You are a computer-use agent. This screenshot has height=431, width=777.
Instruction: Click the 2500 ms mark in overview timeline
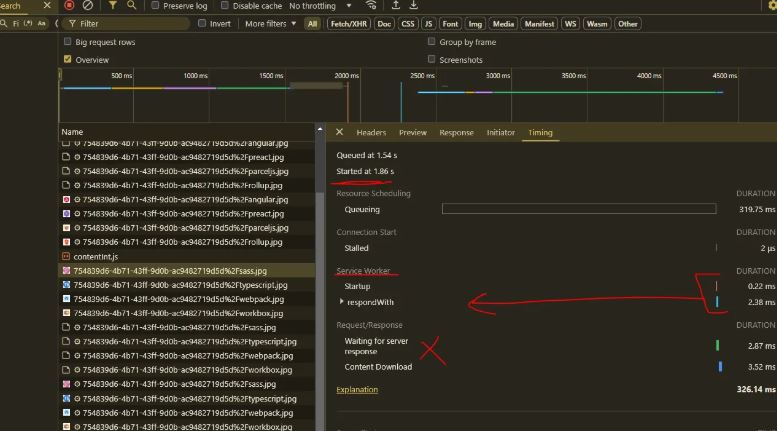[x=422, y=76]
